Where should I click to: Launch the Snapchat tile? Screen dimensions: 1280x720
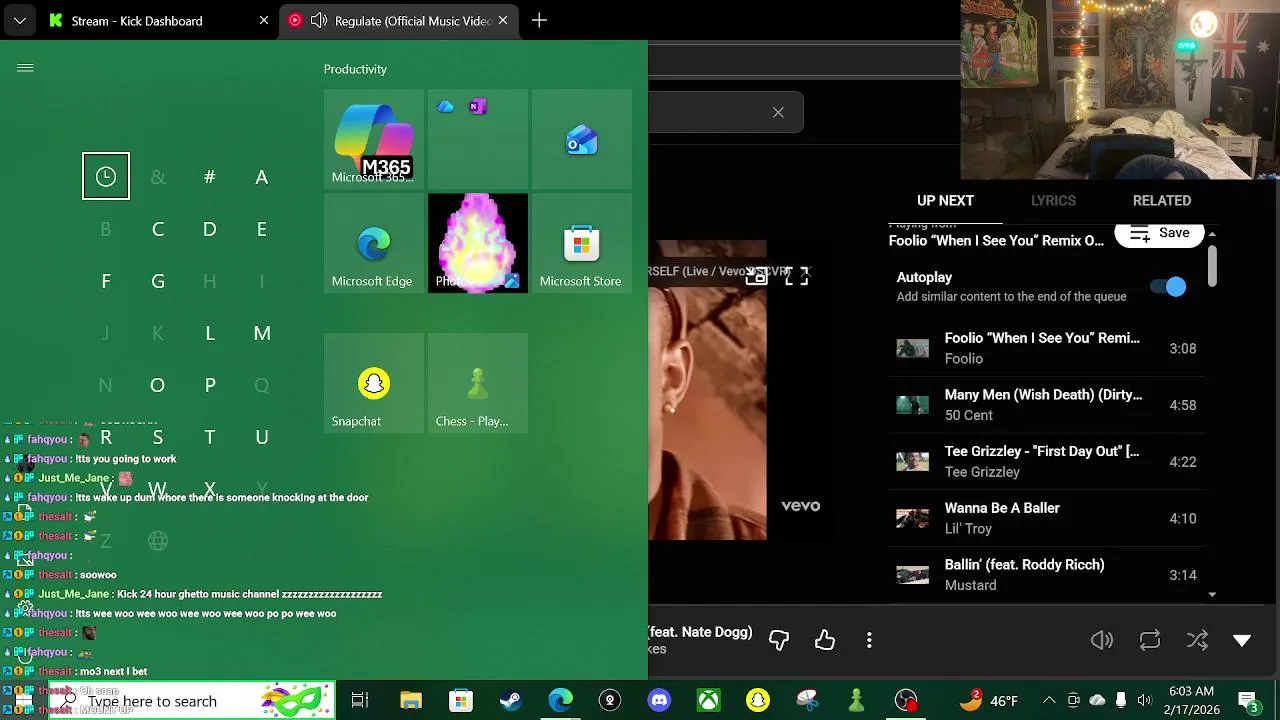pos(373,382)
